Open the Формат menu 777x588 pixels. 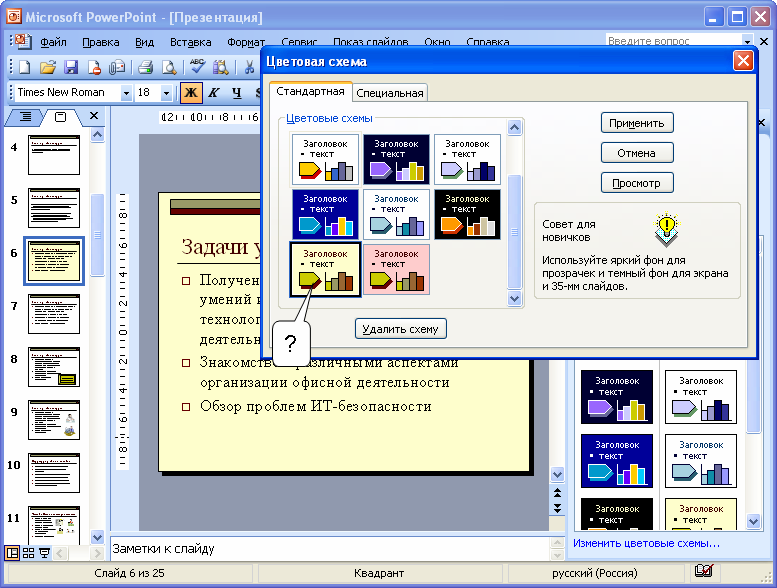246,42
